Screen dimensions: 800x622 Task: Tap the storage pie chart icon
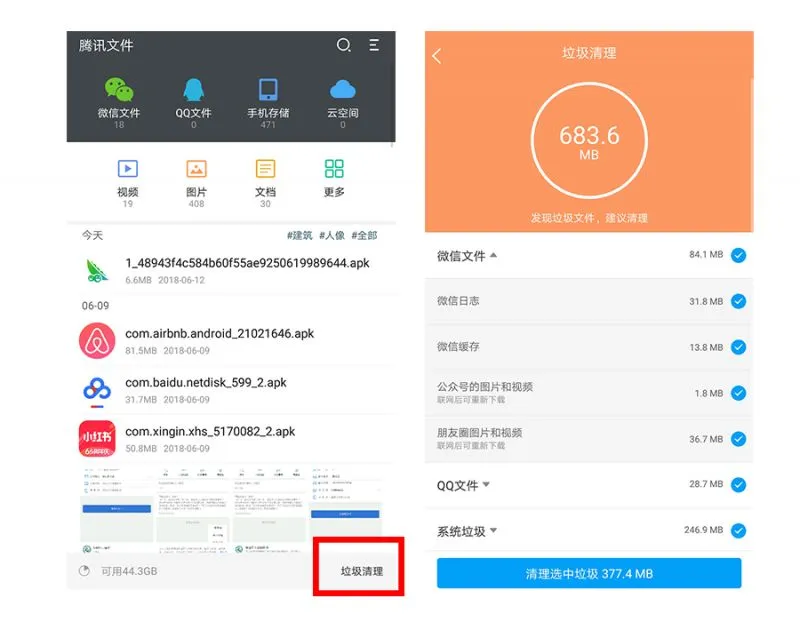(84, 571)
